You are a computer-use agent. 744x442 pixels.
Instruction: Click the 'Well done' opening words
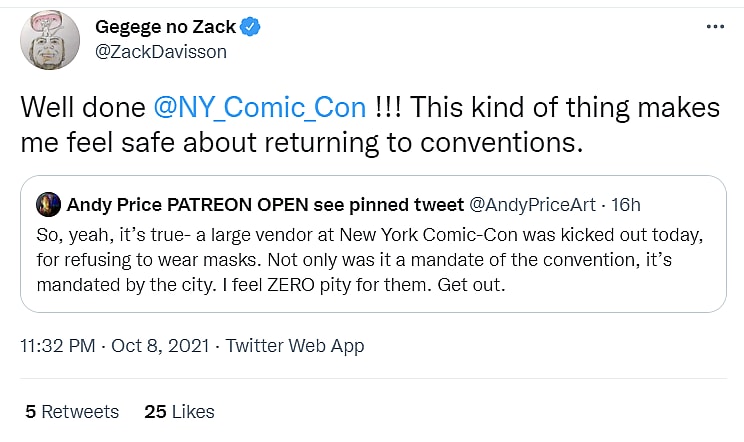[x=82, y=107]
